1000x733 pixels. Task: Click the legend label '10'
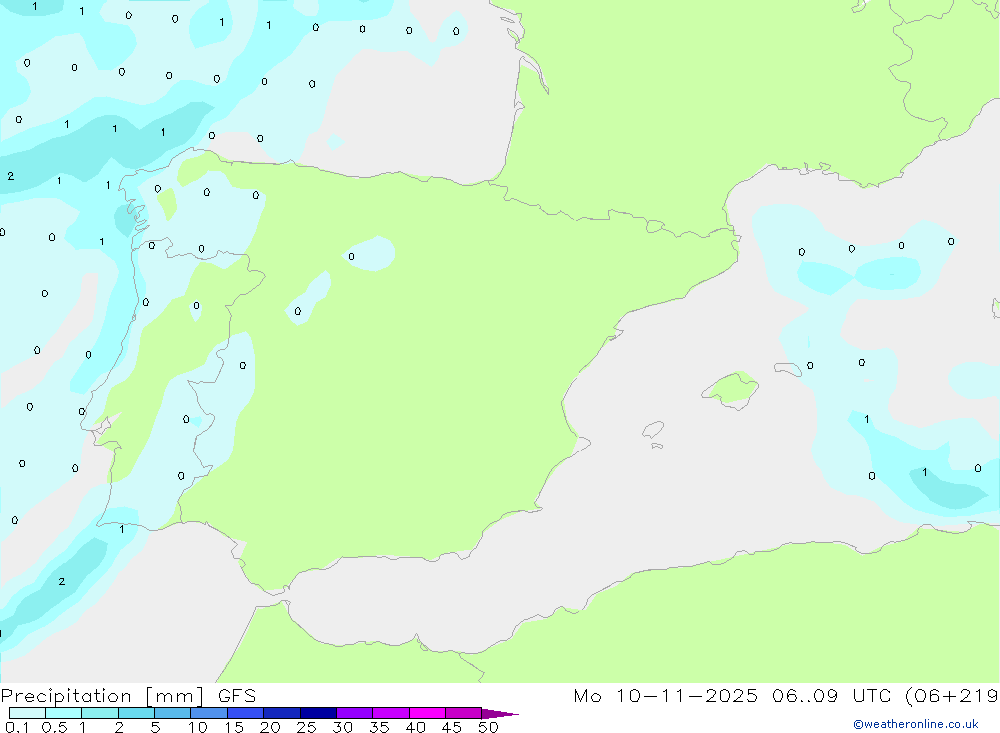pyautogui.click(x=198, y=727)
